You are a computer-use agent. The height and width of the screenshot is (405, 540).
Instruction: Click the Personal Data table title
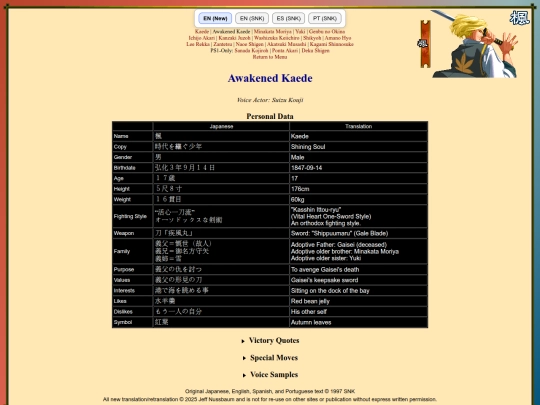270,116
